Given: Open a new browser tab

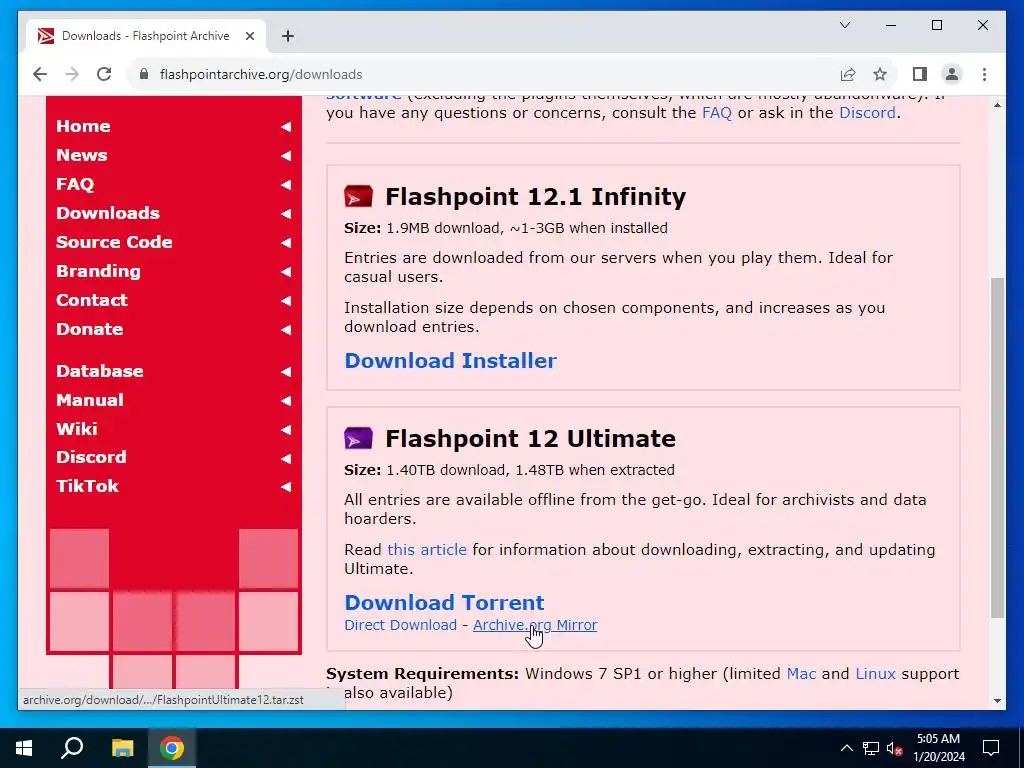Looking at the screenshot, I should click(288, 36).
